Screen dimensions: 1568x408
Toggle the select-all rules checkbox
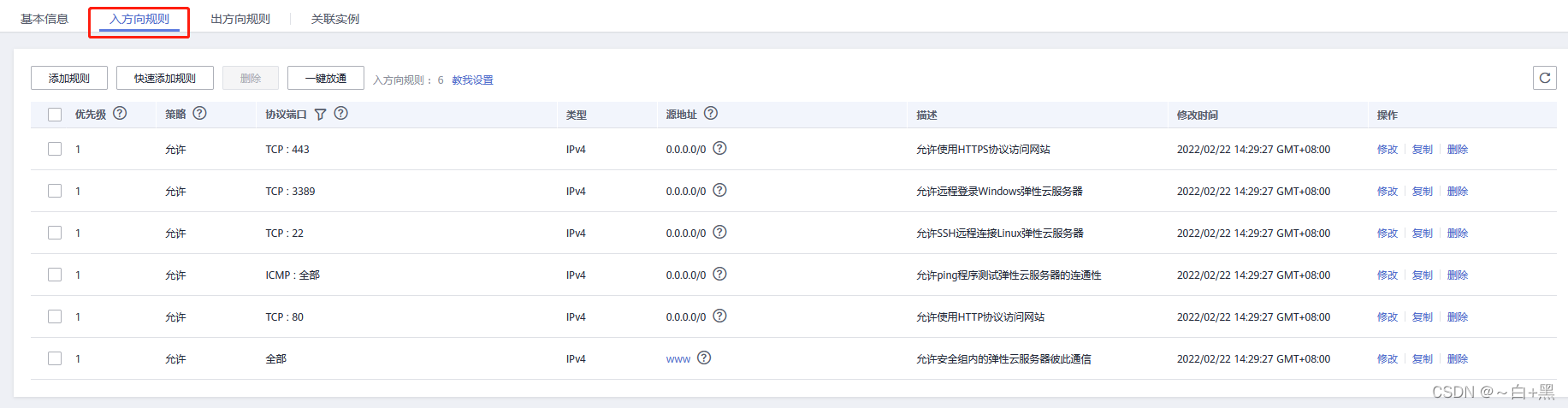tap(55, 115)
